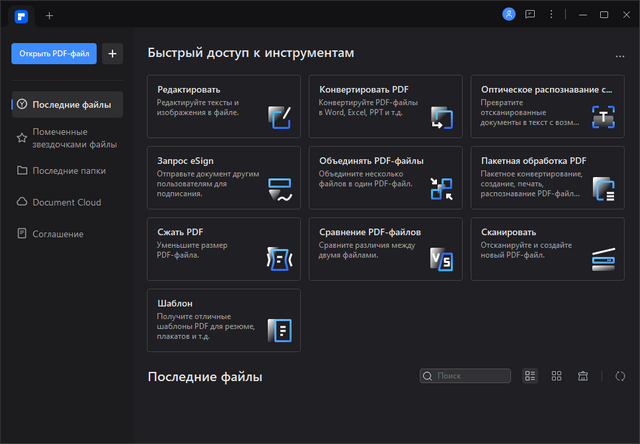This screenshot has width=640, height=444.
Task: Expand more tools with the ellipsis button
Action: pyautogui.click(x=621, y=55)
